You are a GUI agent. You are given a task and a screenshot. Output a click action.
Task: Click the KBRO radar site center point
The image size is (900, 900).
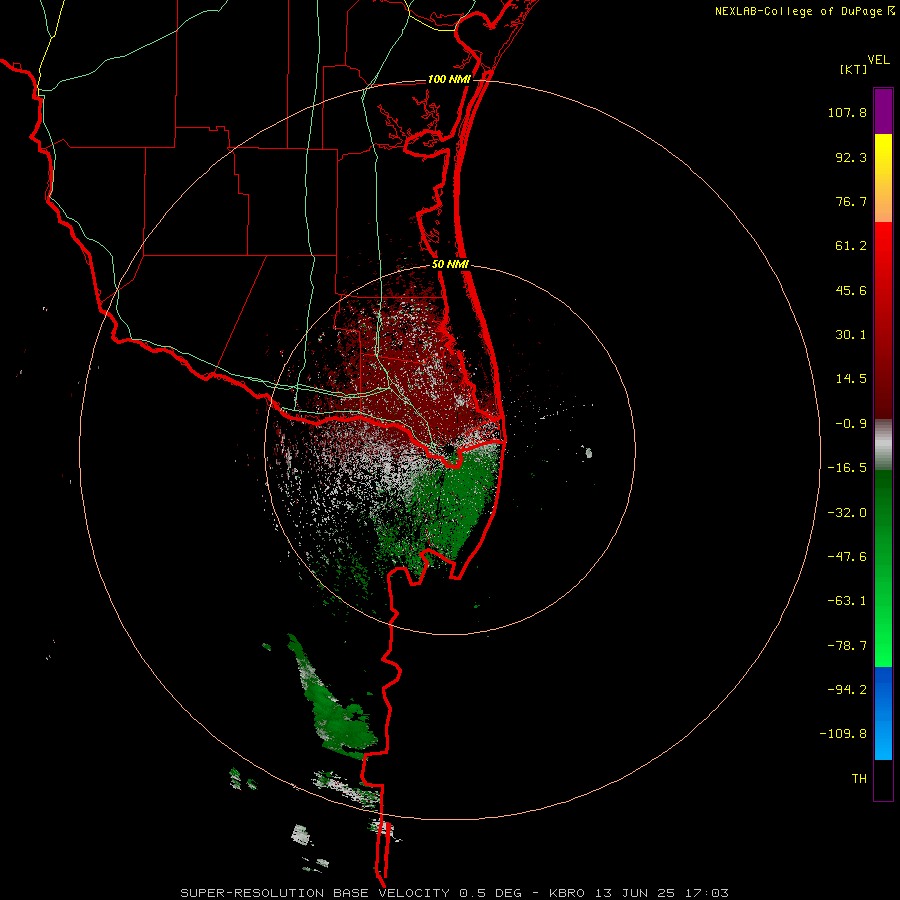tap(449, 450)
